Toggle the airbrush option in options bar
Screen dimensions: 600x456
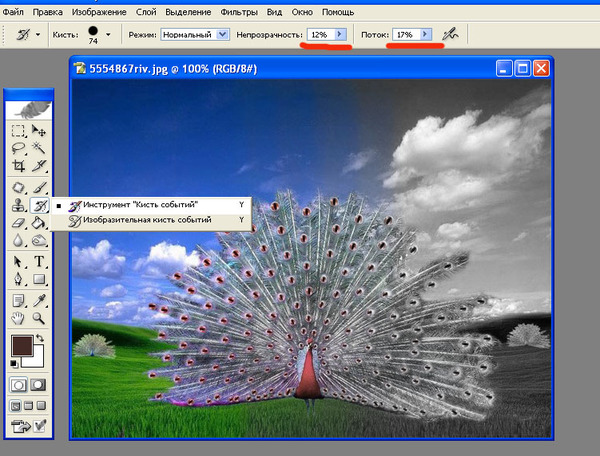point(450,34)
